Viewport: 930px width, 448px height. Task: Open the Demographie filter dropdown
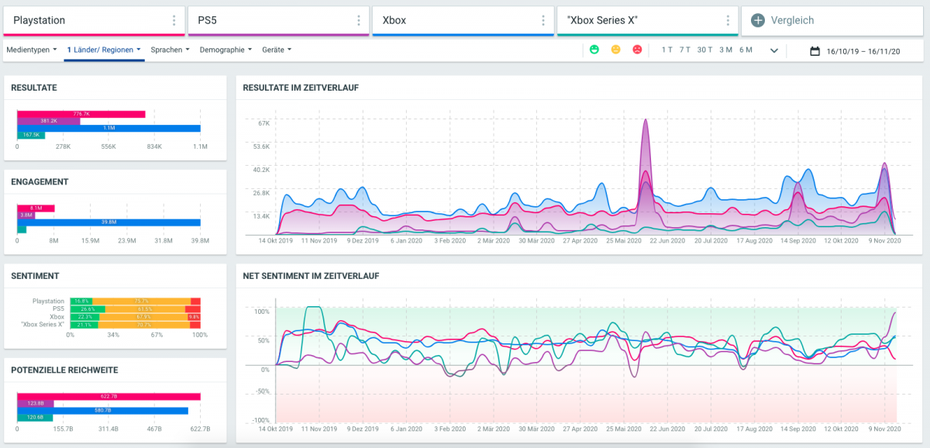coord(225,50)
